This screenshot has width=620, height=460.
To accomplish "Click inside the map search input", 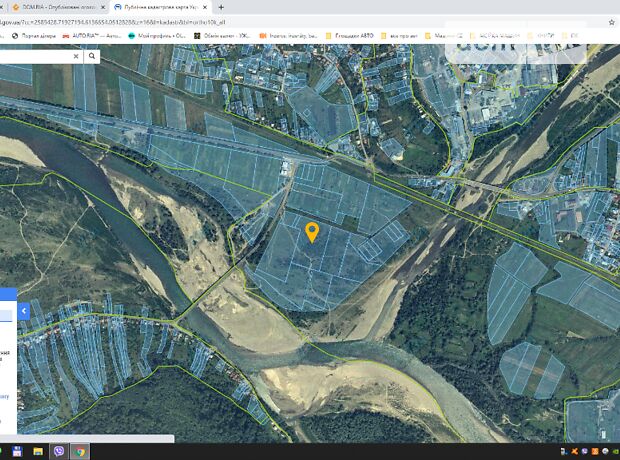I will click(36, 57).
